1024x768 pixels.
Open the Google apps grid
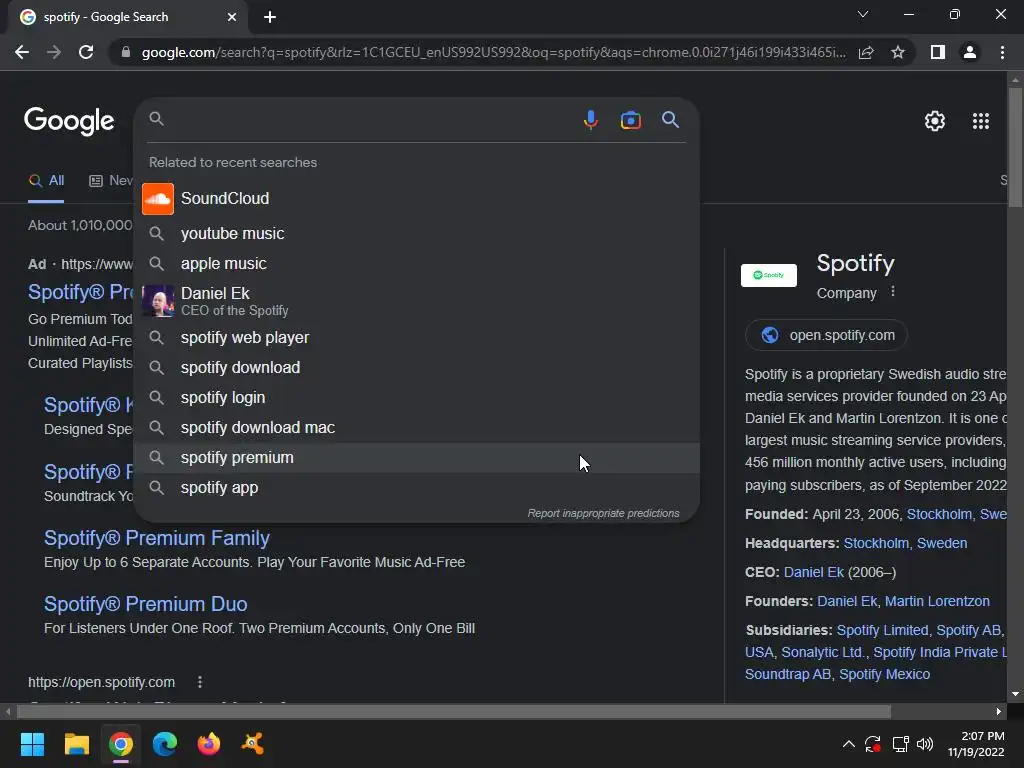[980, 121]
